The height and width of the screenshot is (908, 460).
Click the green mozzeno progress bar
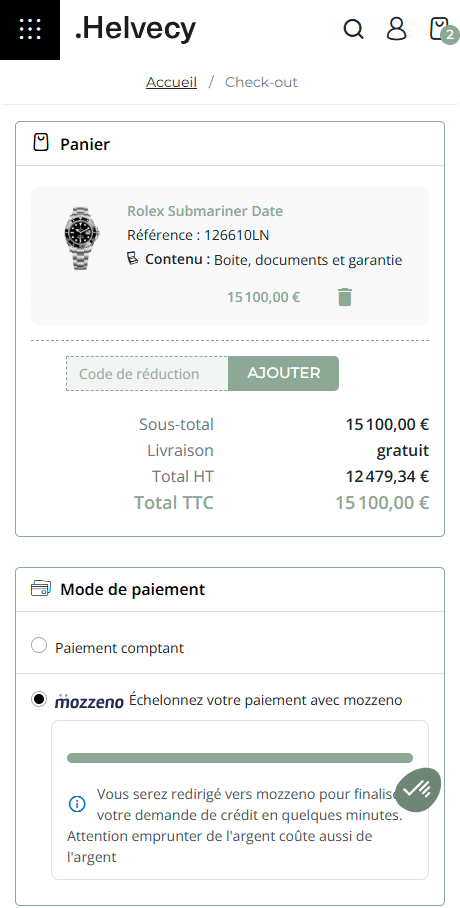pos(240,758)
